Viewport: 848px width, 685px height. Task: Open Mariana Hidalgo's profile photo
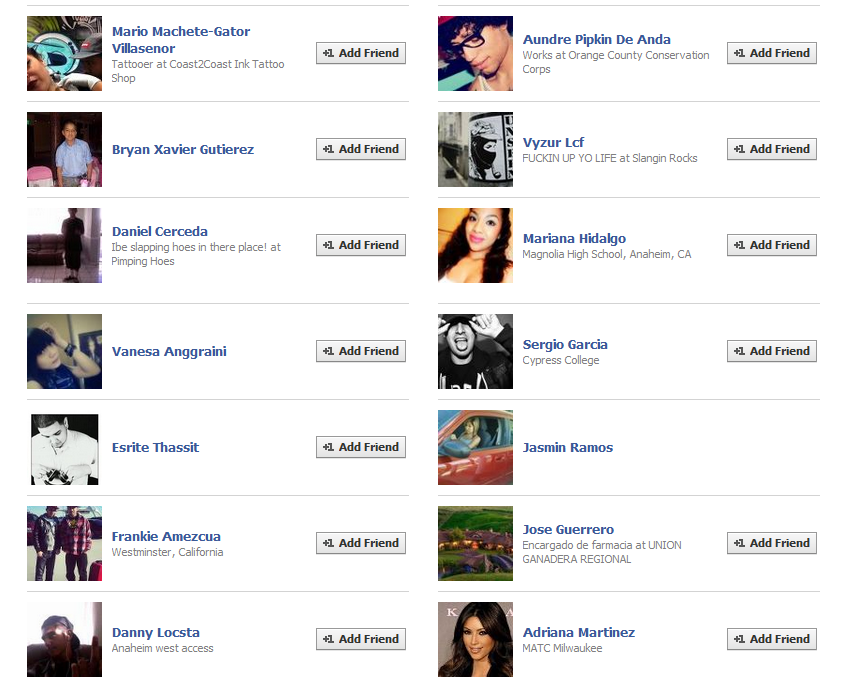pos(475,245)
